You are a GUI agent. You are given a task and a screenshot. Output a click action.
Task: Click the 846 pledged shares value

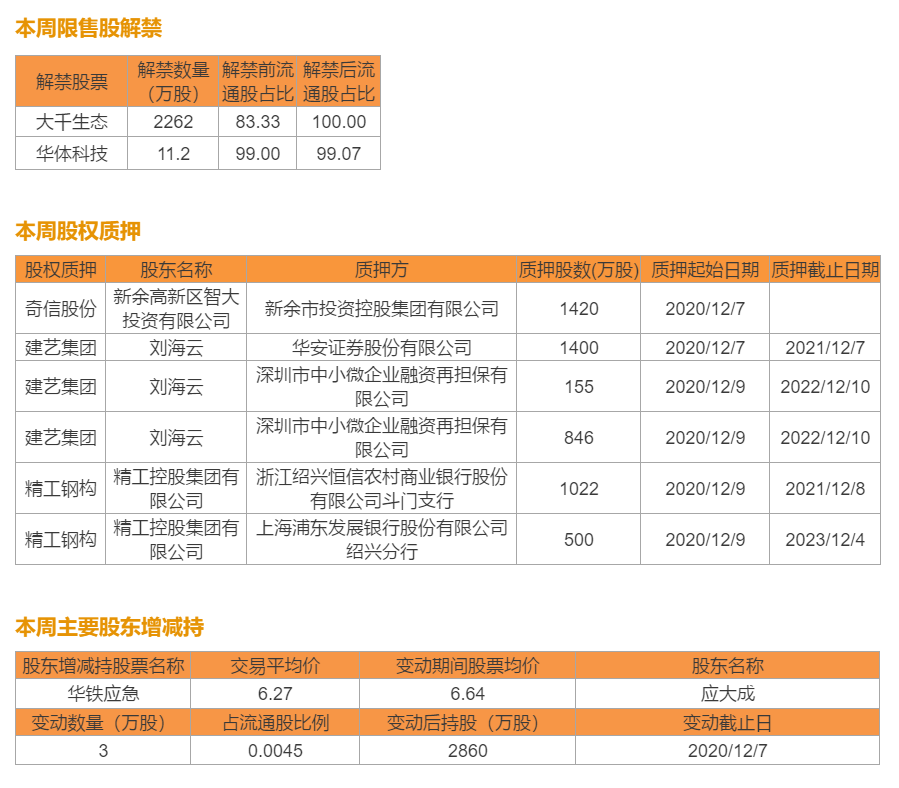(x=579, y=438)
